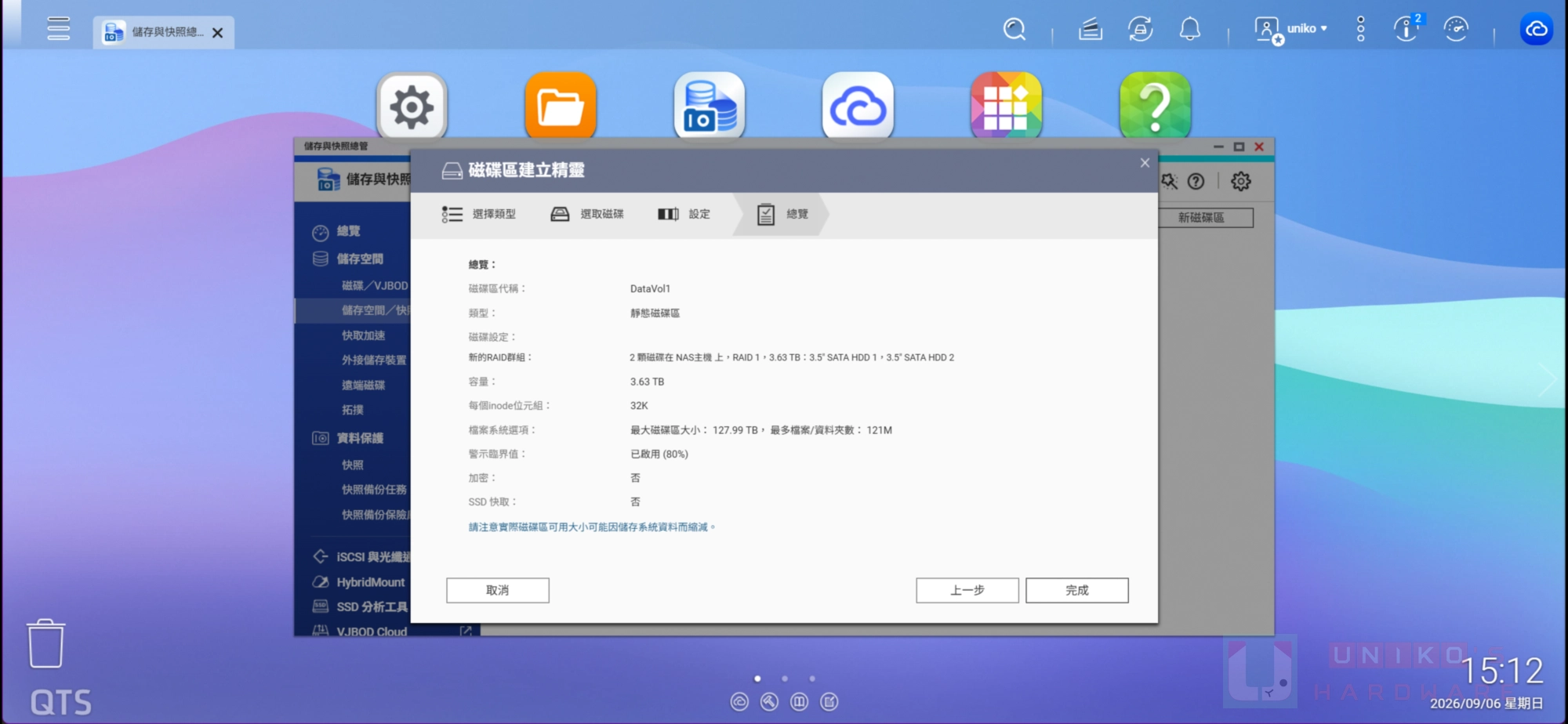Open the notifications bell icon

(x=1190, y=30)
